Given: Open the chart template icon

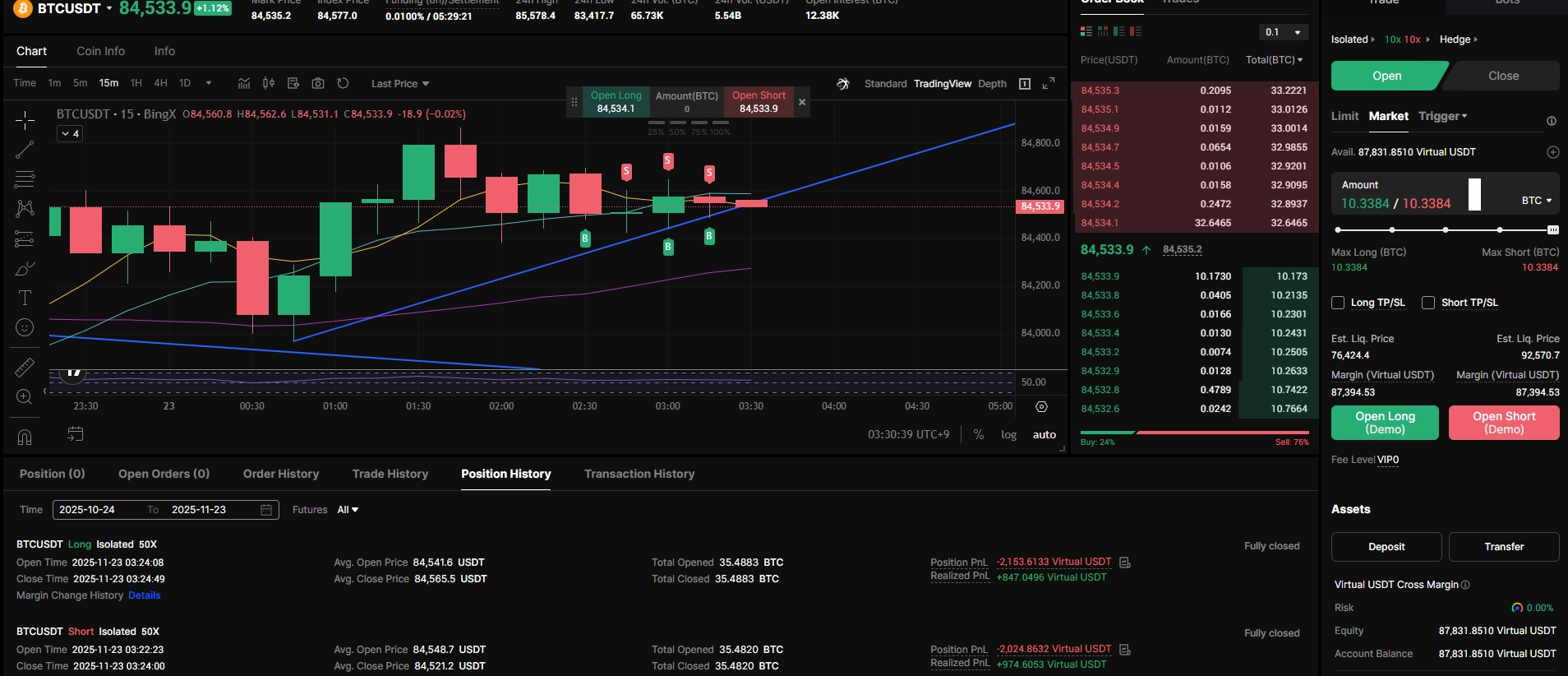Looking at the screenshot, I should [x=293, y=83].
